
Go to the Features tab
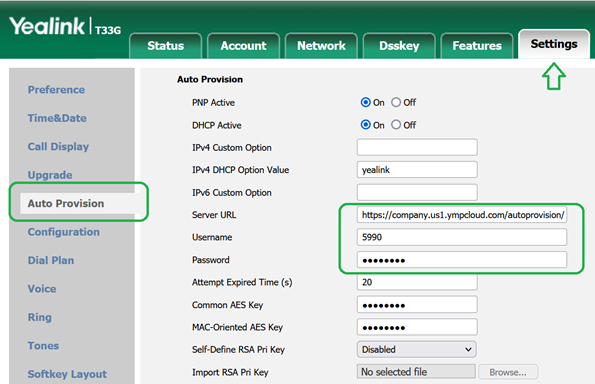tap(477, 46)
